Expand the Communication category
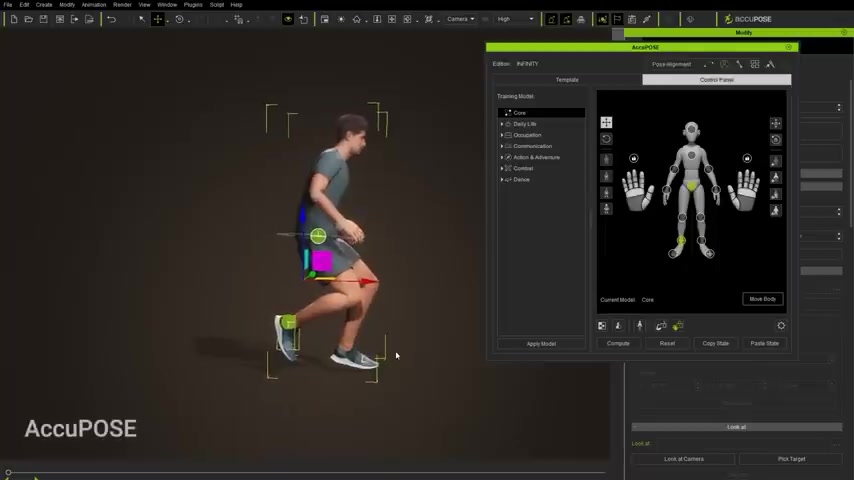 point(502,146)
